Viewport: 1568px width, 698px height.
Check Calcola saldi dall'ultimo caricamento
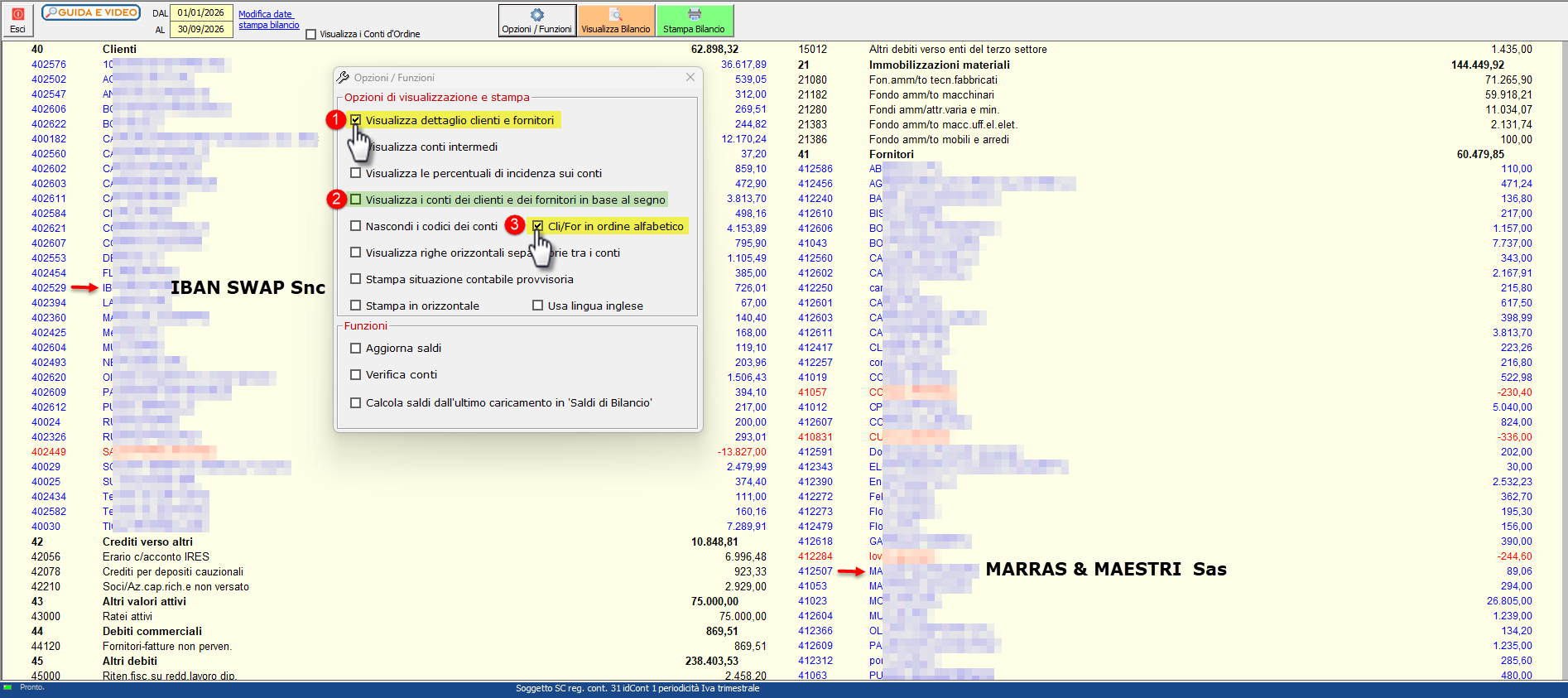[x=356, y=403]
